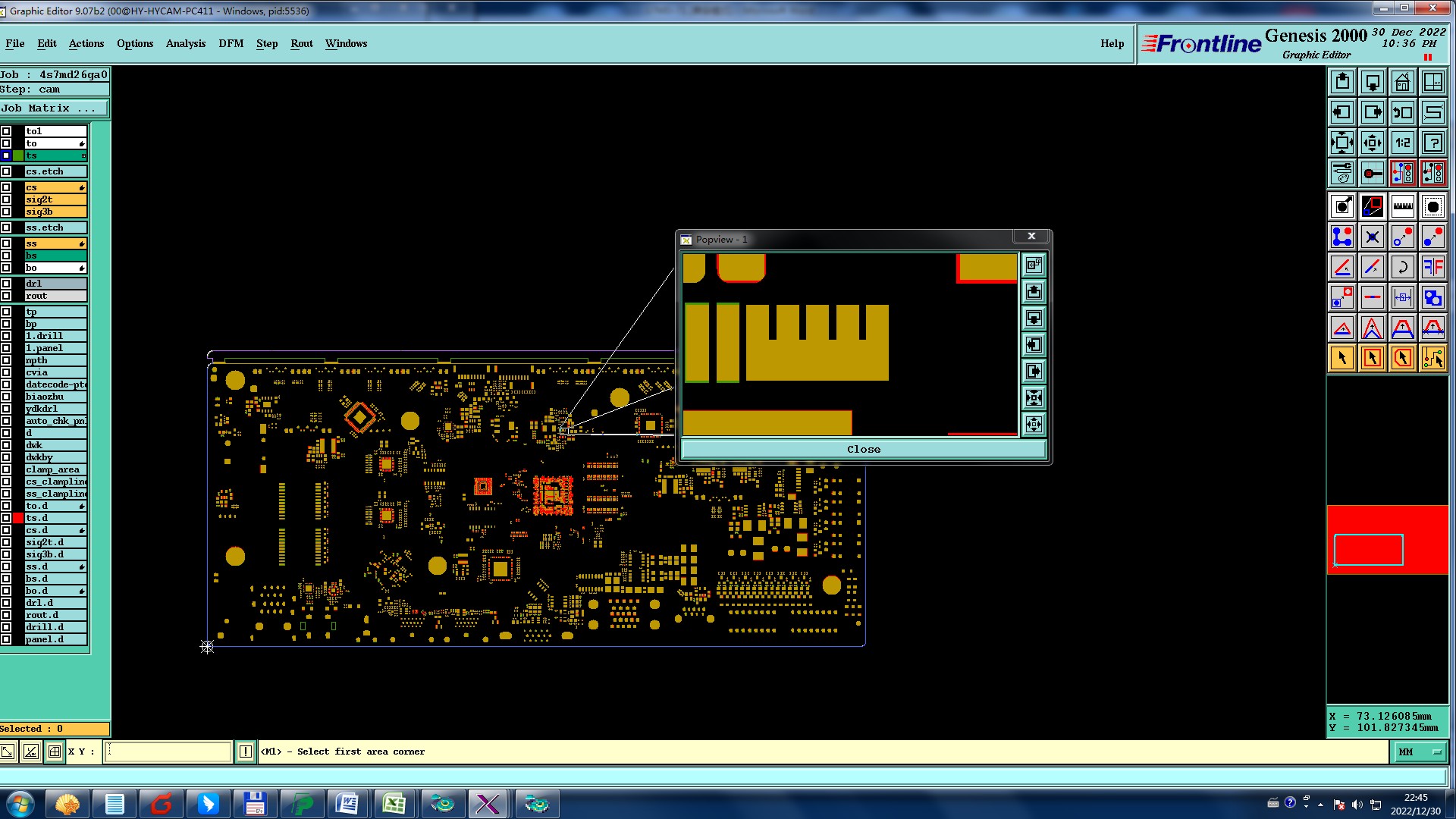Click the wrench and palette settings icon
The width and height of the screenshot is (1456, 819).
point(1341,173)
